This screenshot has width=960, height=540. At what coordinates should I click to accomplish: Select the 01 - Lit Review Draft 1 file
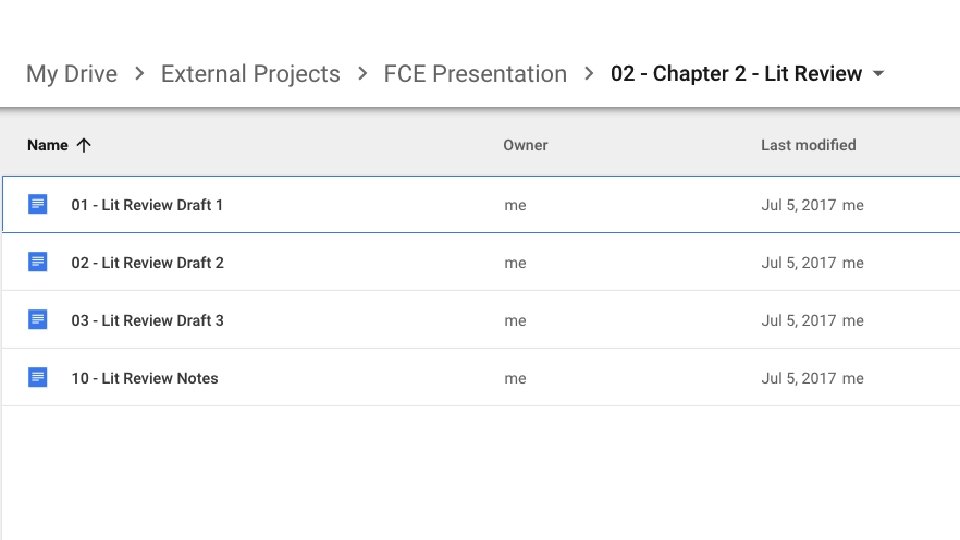(x=147, y=205)
